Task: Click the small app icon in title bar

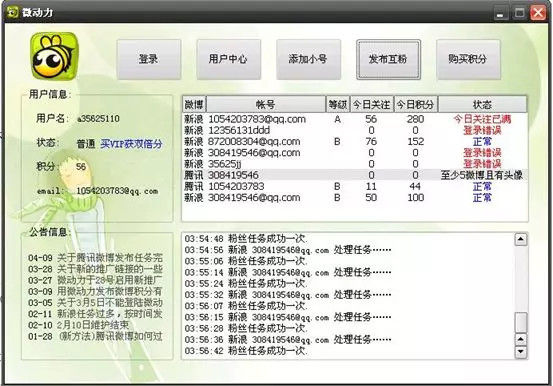Action: pos(13,12)
